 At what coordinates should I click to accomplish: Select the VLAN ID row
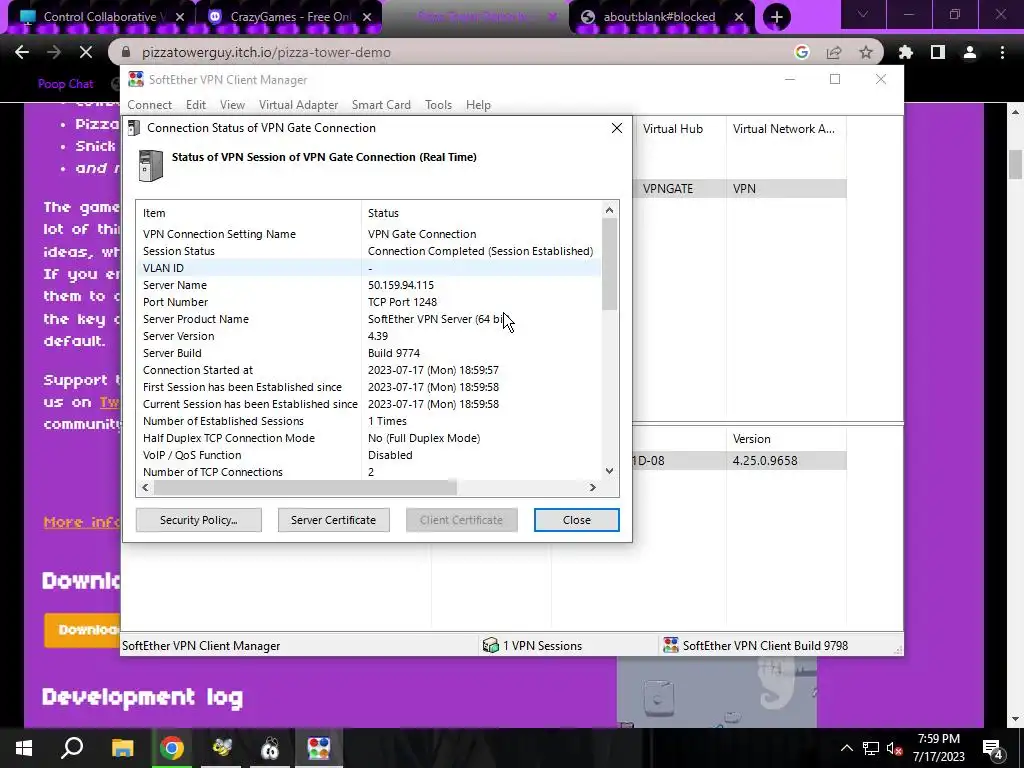point(368,268)
